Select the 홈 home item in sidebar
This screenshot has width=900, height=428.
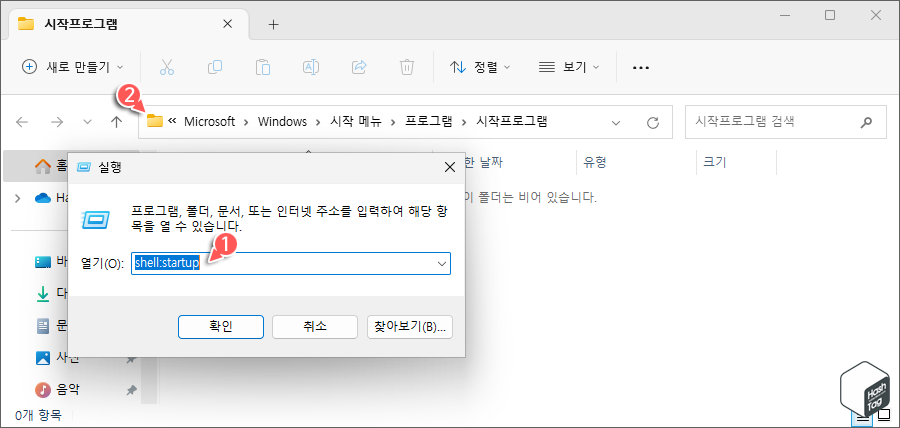pos(51,166)
